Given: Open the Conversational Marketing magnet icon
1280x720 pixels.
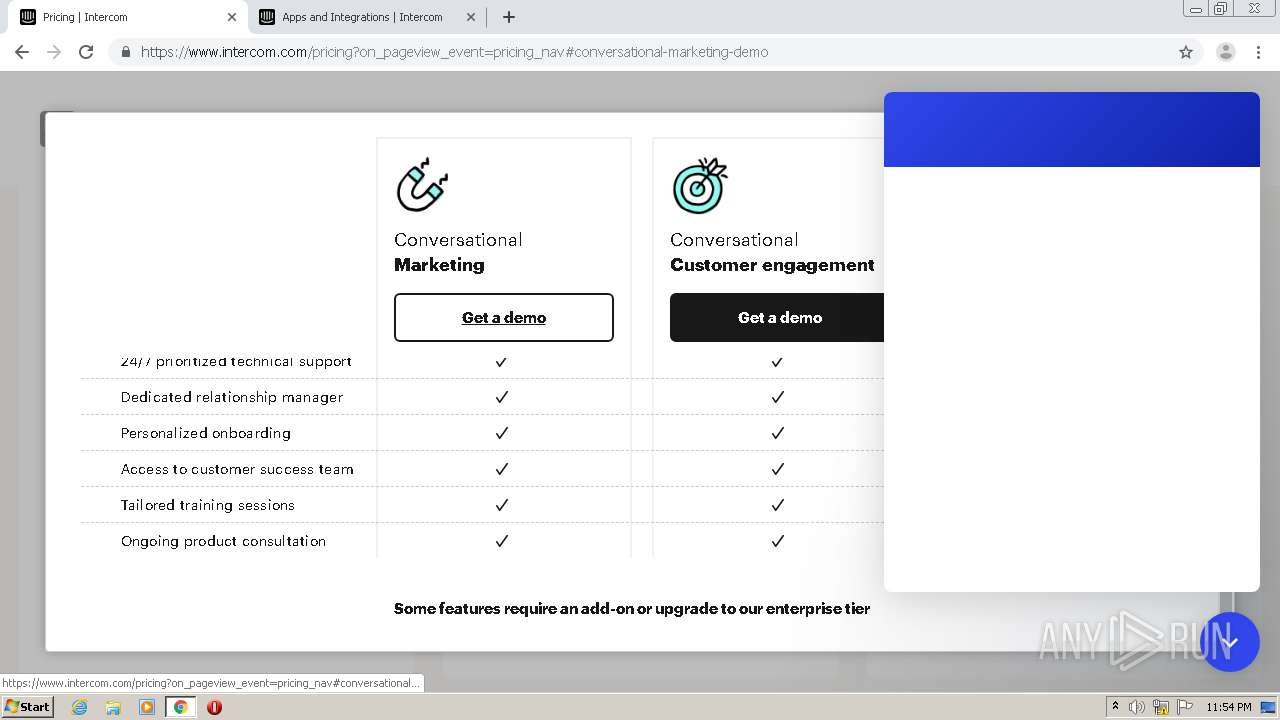Looking at the screenshot, I should (x=422, y=185).
